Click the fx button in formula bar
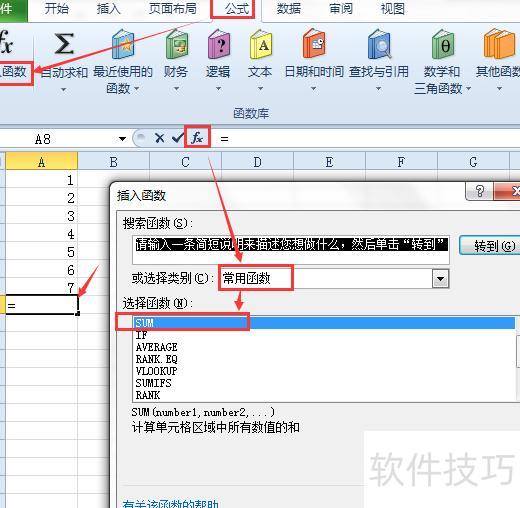 click(x=197, y=137)
